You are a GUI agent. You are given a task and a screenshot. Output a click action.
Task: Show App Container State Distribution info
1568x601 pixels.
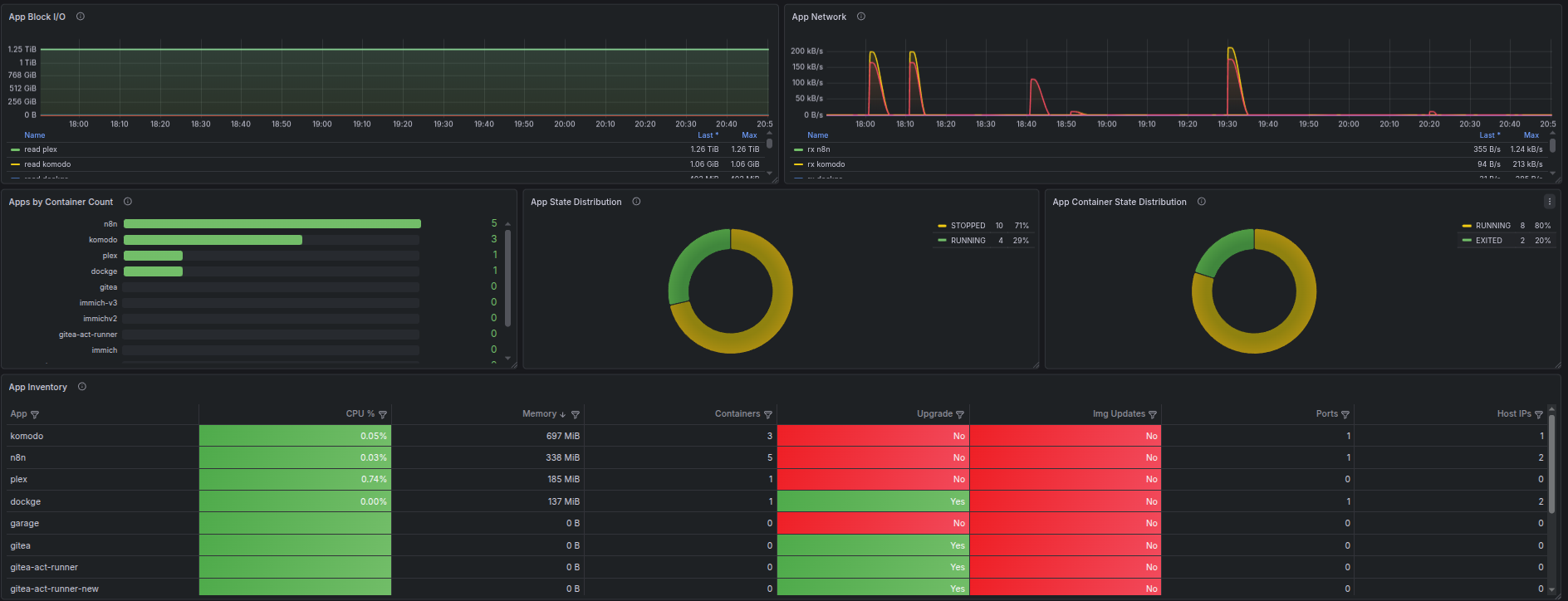(1202, 202)
